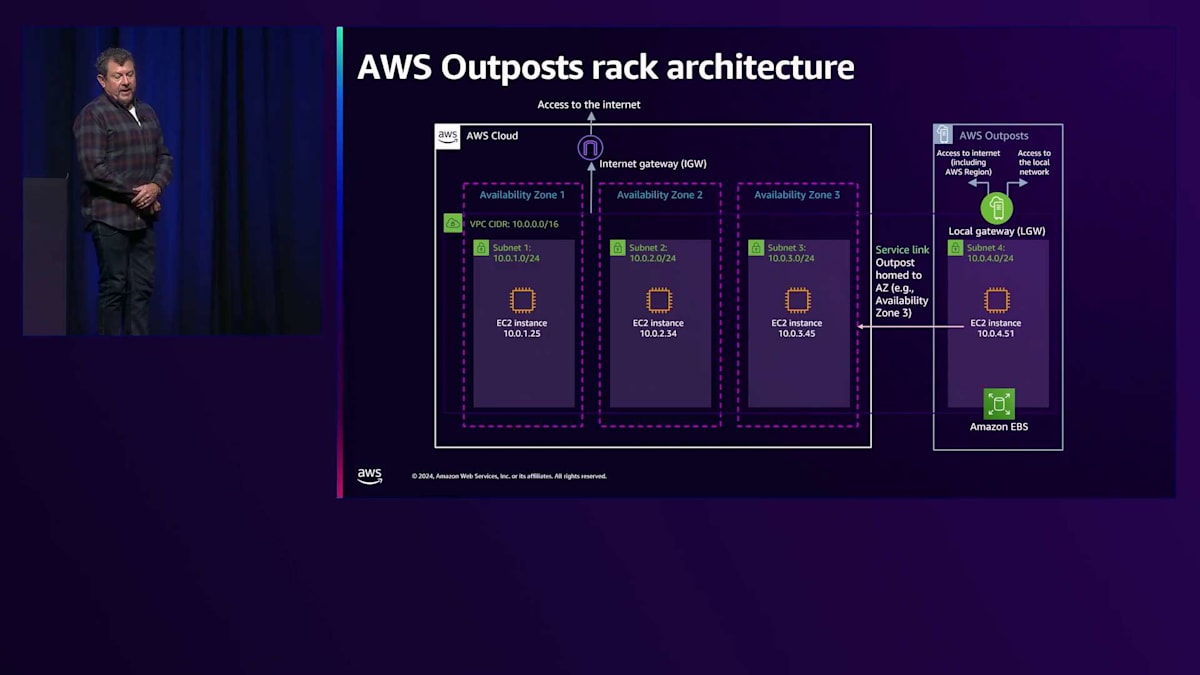Viewport: 1200px width, 675px height.
Task: Click the 'Subnet 1: 10.0.1.0/24' label
Action: pyautogui.click(x=515, y=252)
